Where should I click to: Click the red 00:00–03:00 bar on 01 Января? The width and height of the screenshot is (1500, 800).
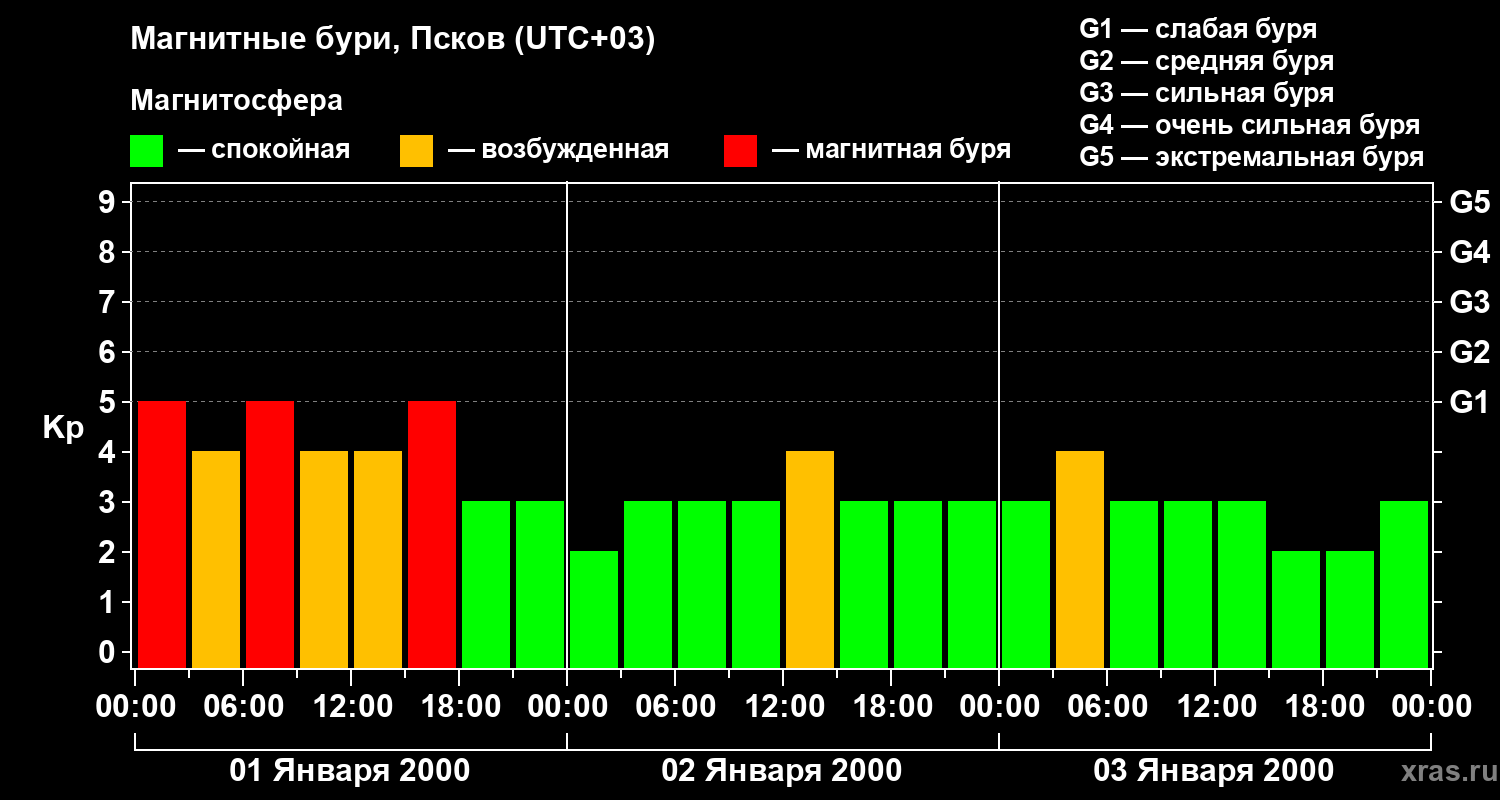pos(162,534)
